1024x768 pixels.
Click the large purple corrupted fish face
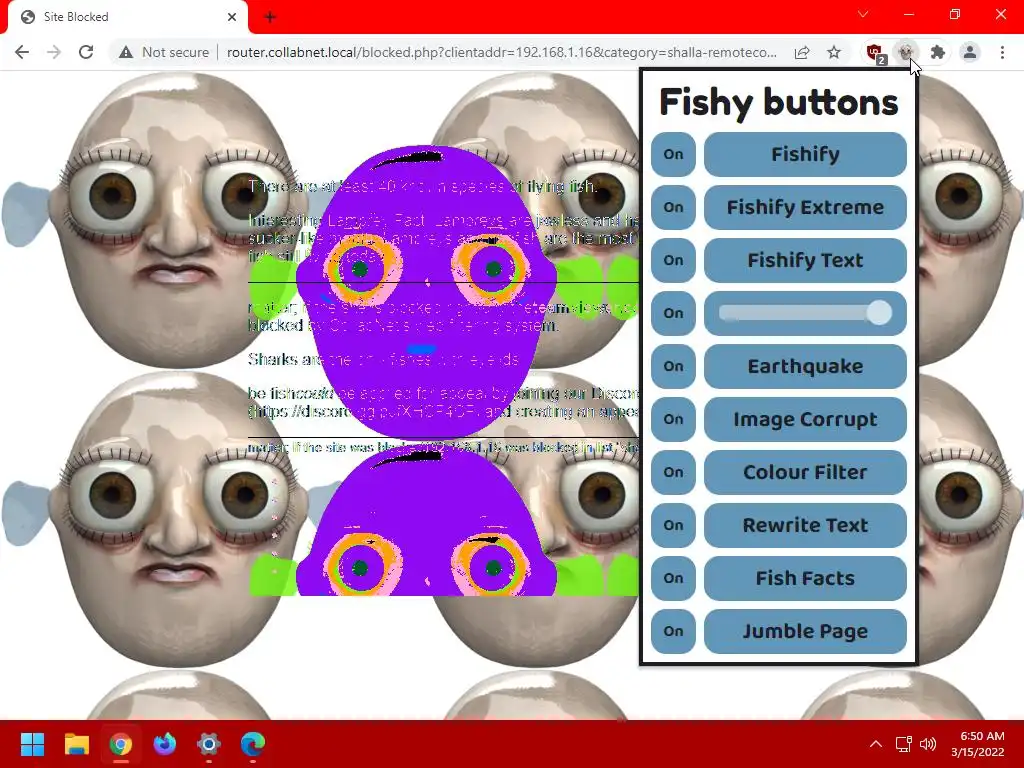click(x=426, y=291)
